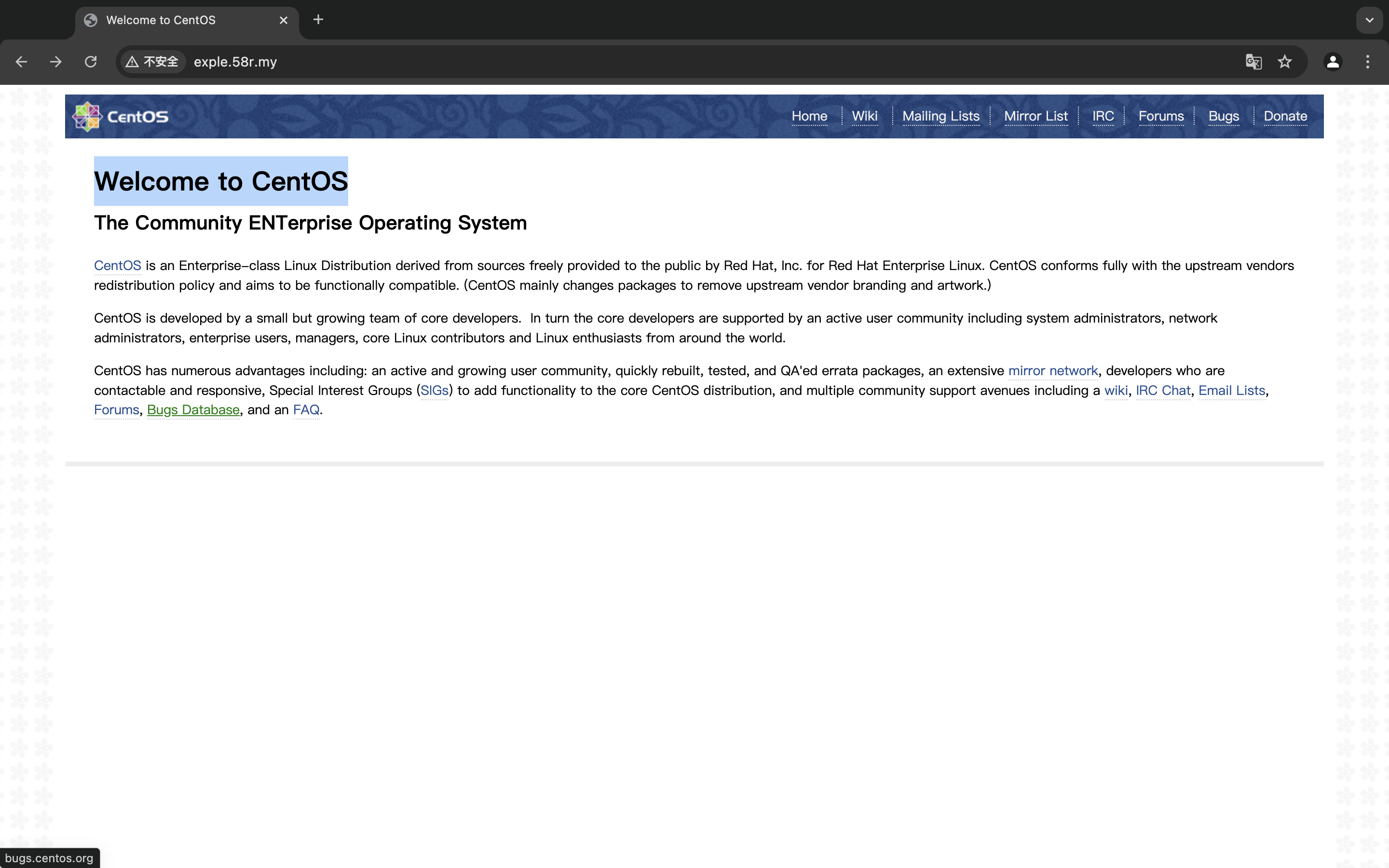Click the not secure warning badge
The width and height of the screenshot is (1389, 868).
153,61
